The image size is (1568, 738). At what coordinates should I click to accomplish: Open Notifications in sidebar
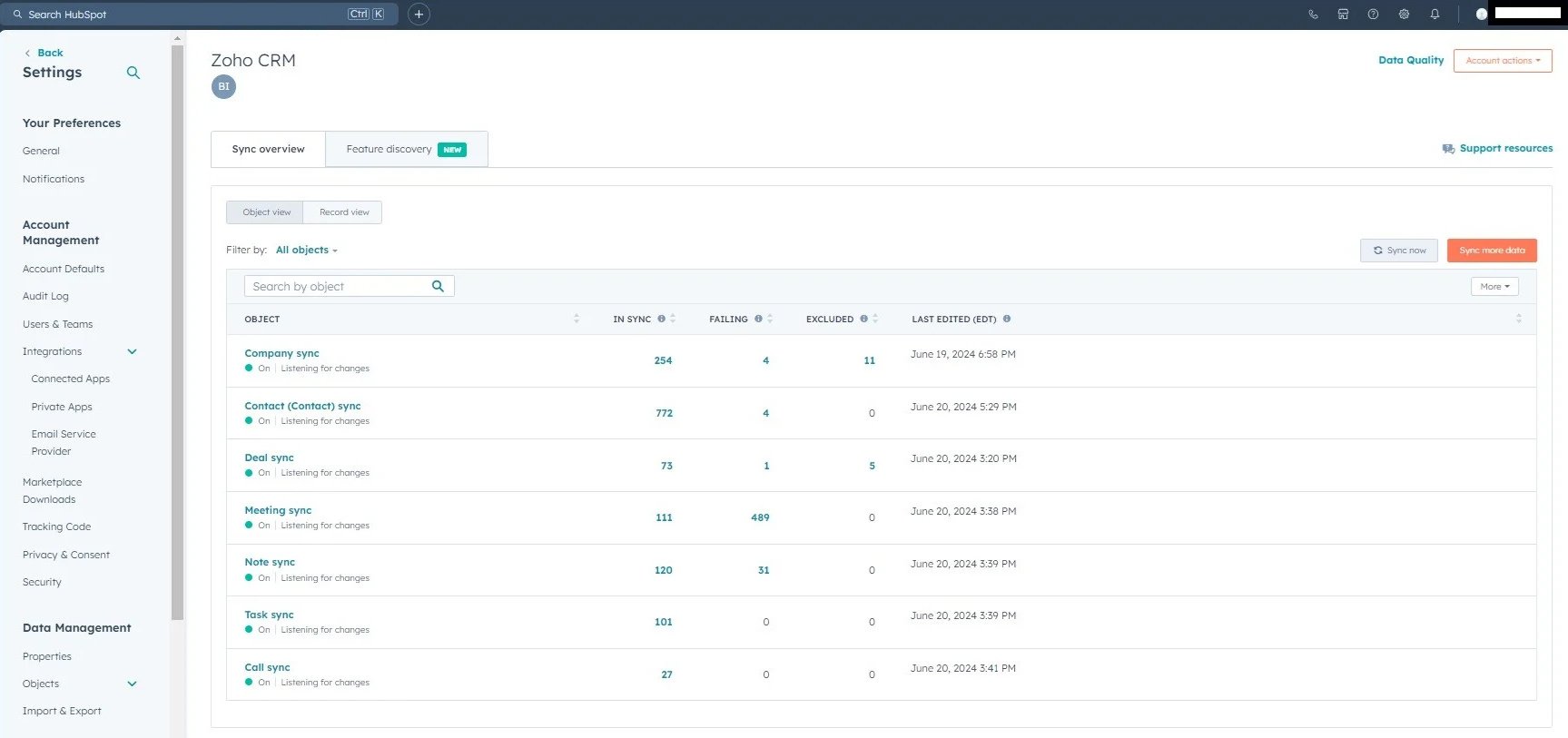click(54, 180)
